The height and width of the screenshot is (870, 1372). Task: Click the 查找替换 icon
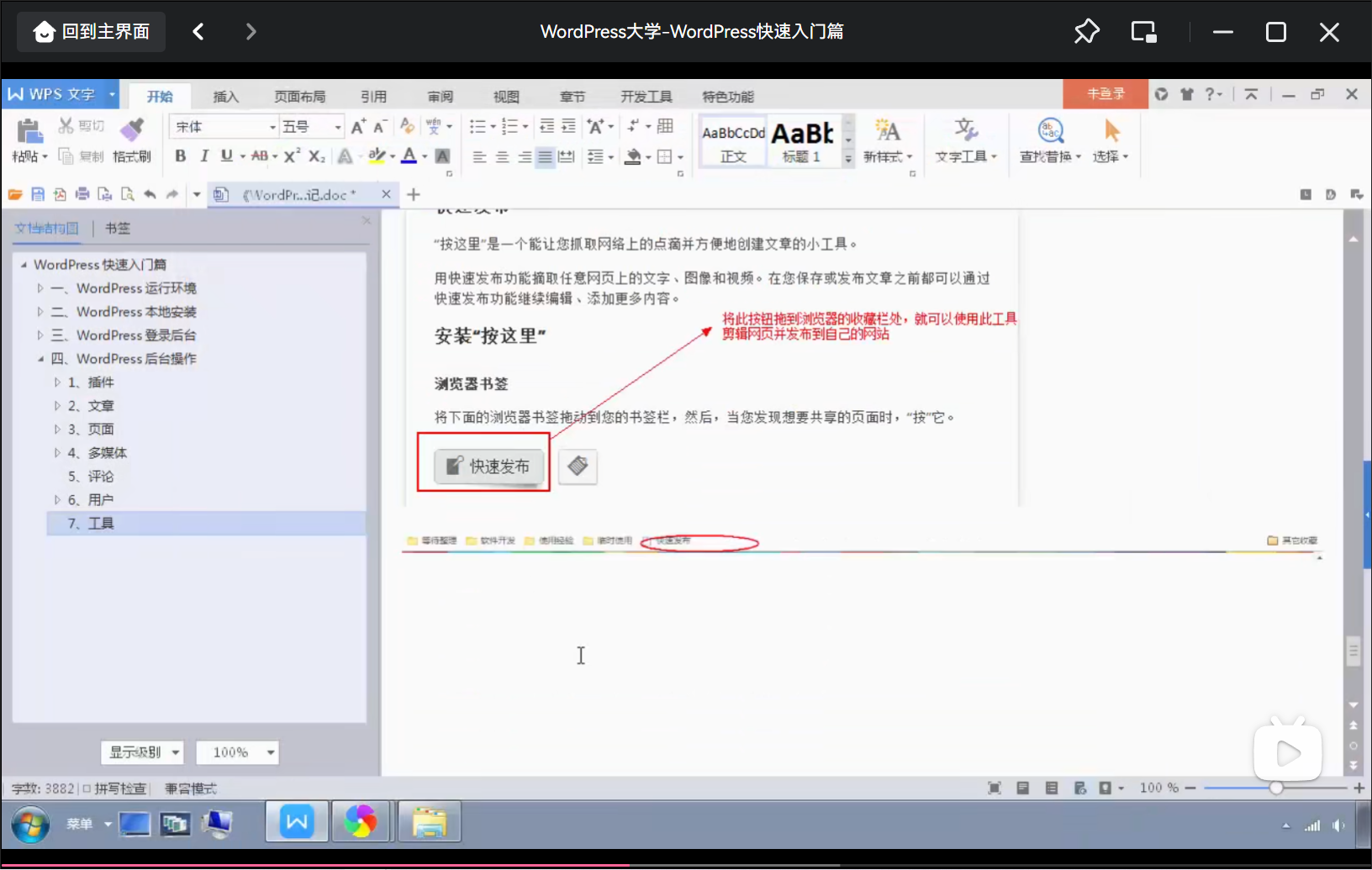point(1050,131)
